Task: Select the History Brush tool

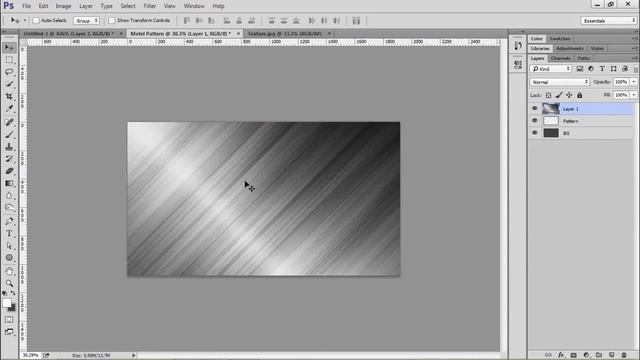Action: (x=9, y=159)
